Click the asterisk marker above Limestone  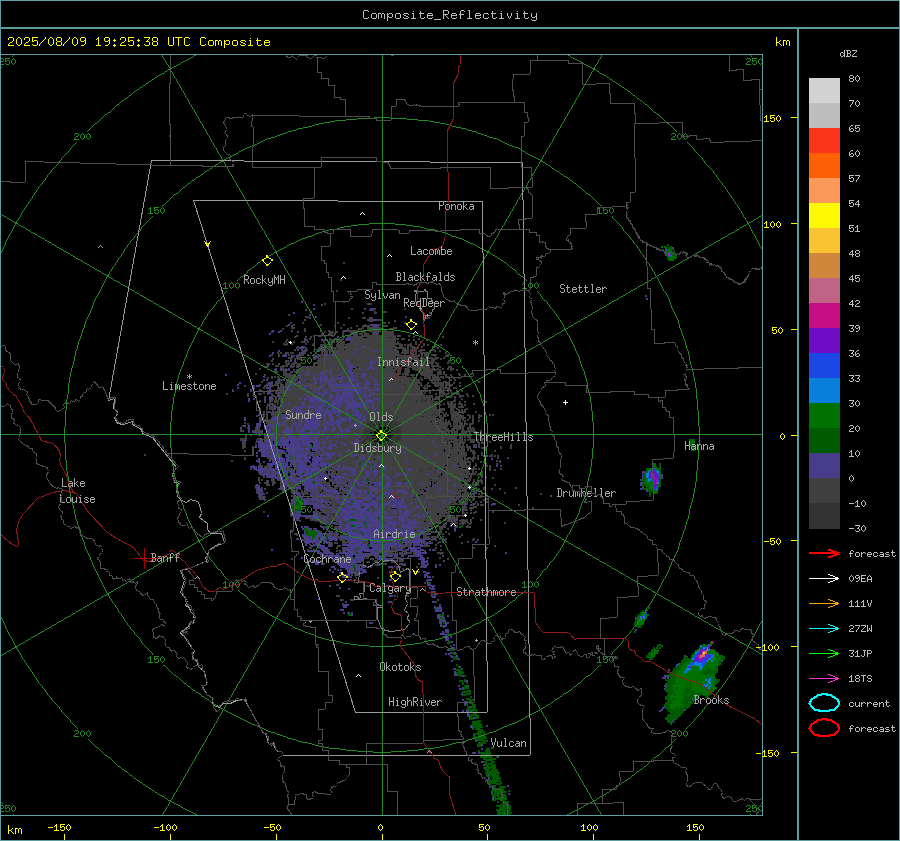(189, 377)
